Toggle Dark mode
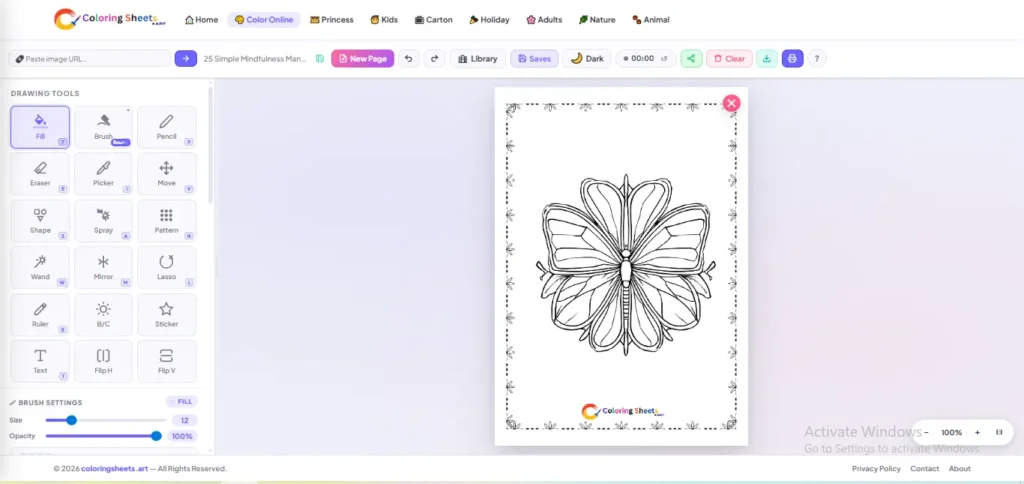This screenshot has height=484, width=1024. click(x=587, y=59)
